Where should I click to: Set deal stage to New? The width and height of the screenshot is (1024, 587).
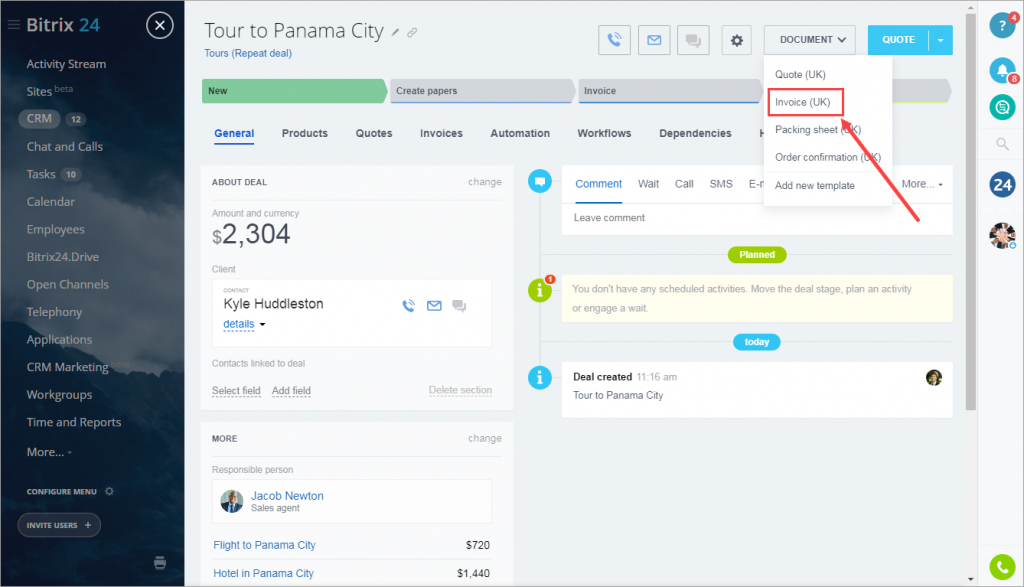[x=293, y=91]
